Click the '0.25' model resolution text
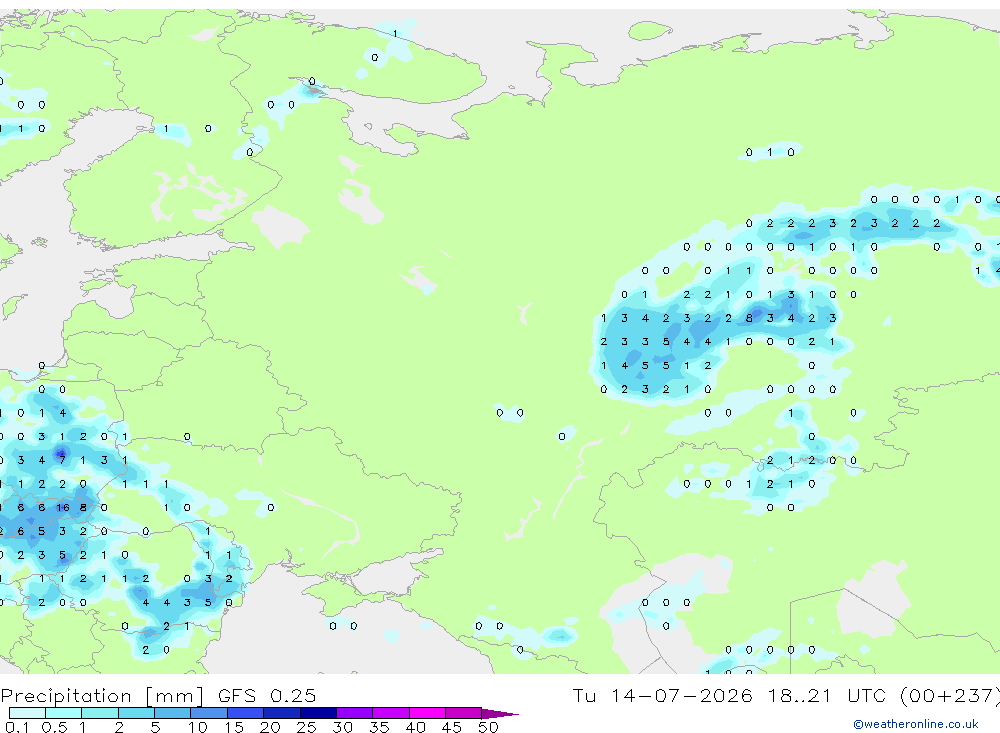The image size is (1000, 733). [x=293, y=695]
